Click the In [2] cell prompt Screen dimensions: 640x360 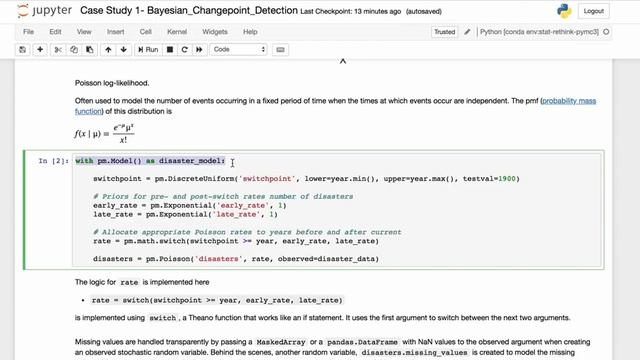point(53,161)
